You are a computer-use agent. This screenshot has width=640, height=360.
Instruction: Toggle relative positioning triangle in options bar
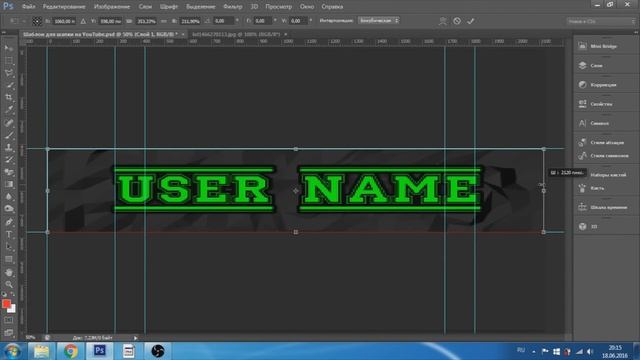point(83,21)
